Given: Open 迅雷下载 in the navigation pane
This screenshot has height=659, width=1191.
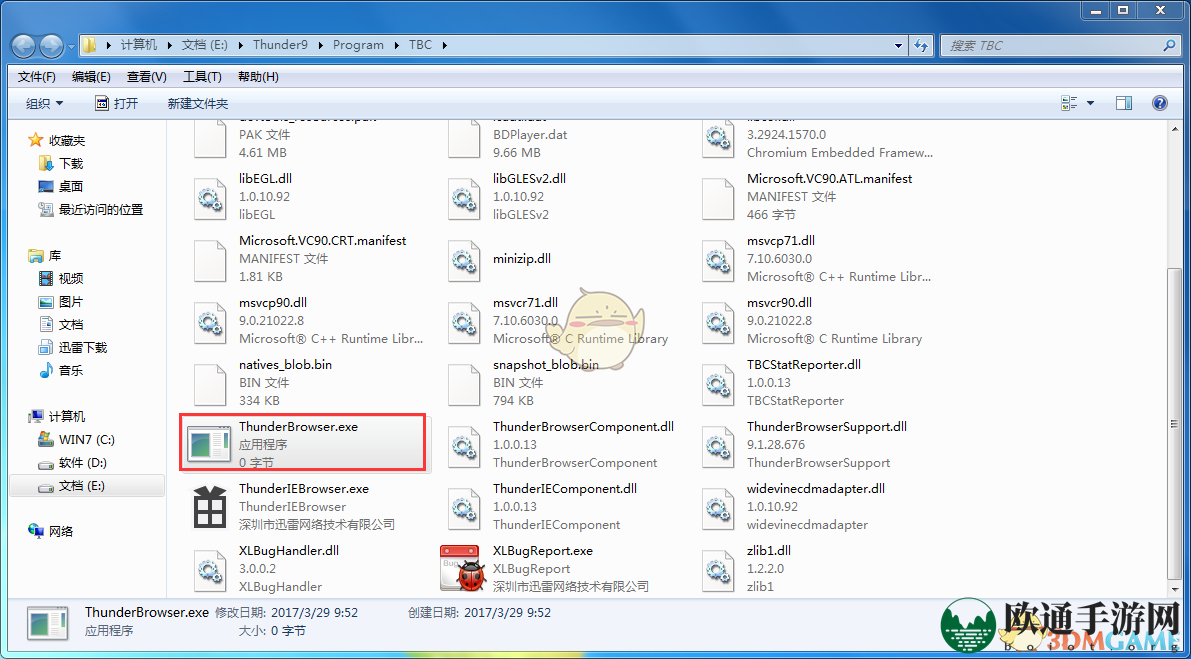Looking at the screenshot, I should (83, 348).
